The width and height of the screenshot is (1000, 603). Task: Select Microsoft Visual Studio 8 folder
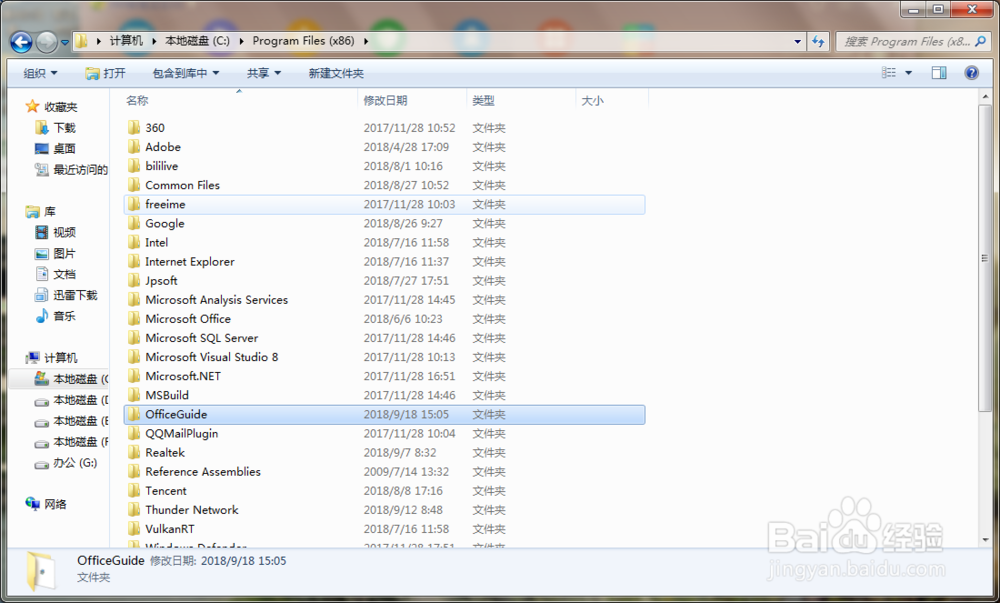pos(211,357)
